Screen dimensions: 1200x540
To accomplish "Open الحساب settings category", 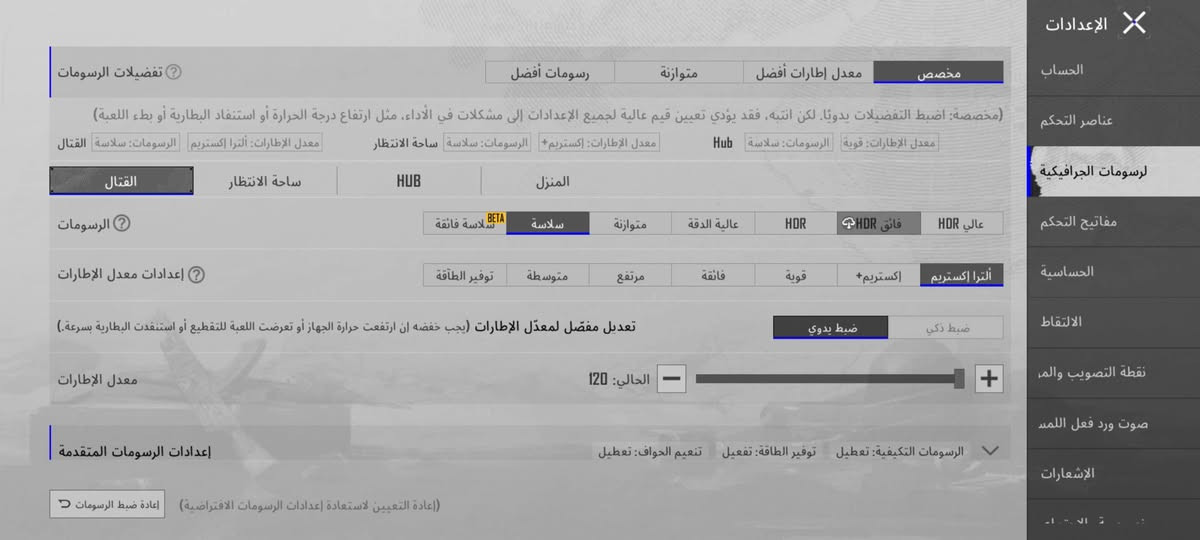I will 1114,70.
